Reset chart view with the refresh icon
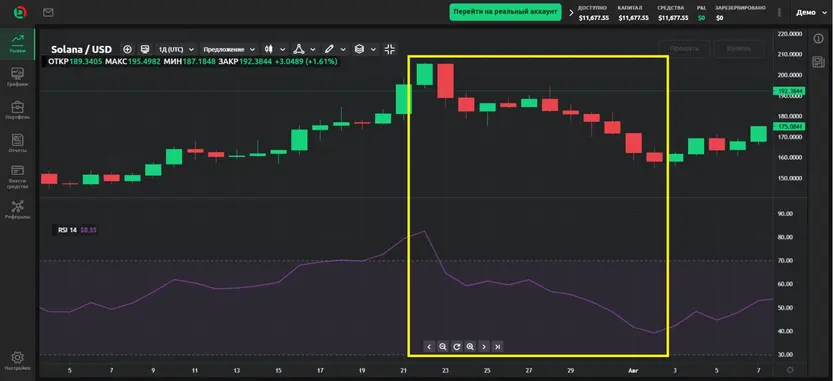The width and height of the screenshot is (833, 381). 456,346
